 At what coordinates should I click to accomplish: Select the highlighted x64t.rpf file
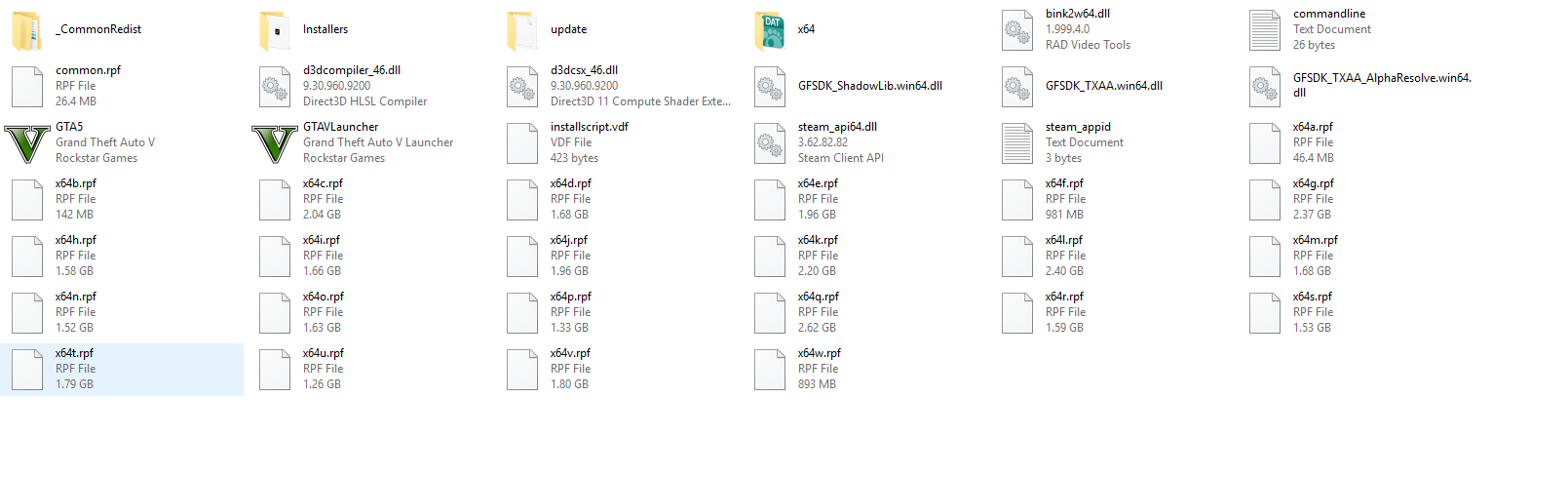click(x=122, y=370)
